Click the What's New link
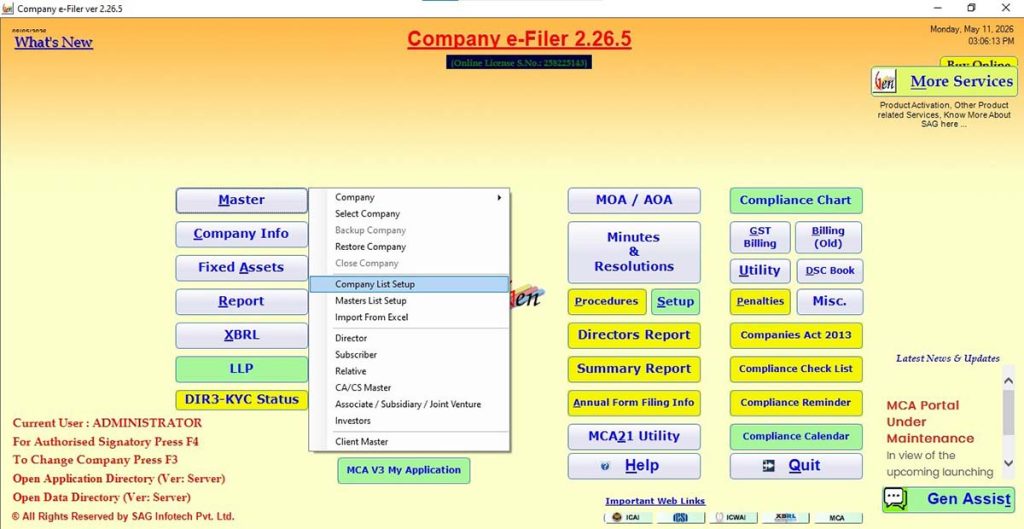The height and width of the screenshot is (529, 1024). 54,42
